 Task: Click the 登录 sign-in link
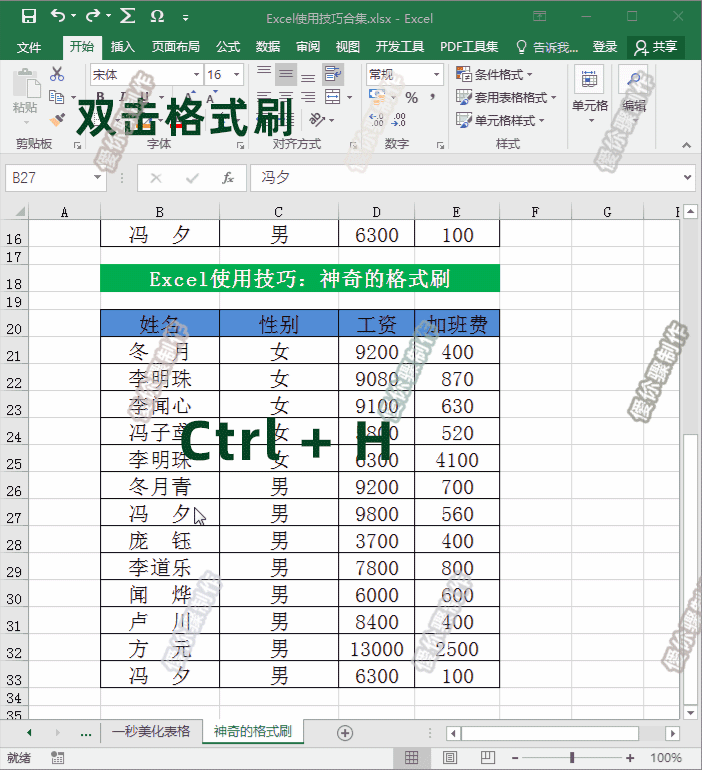click(605, 47)
